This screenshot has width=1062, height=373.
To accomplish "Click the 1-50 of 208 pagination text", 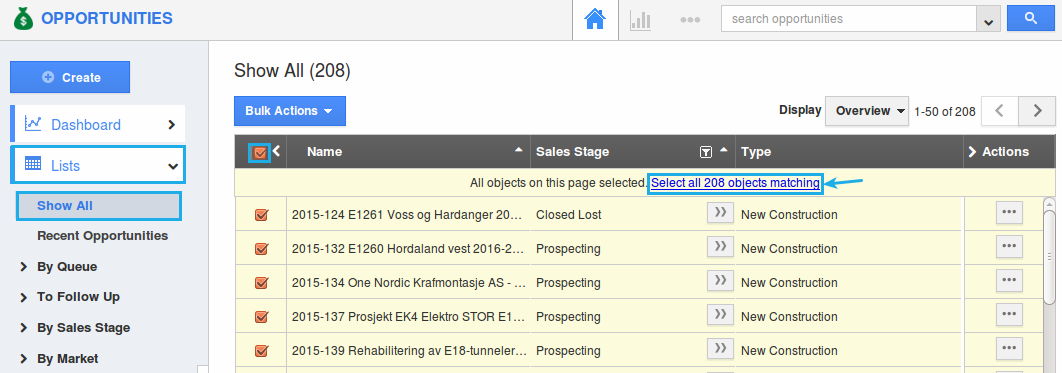I will coord(945,112).
